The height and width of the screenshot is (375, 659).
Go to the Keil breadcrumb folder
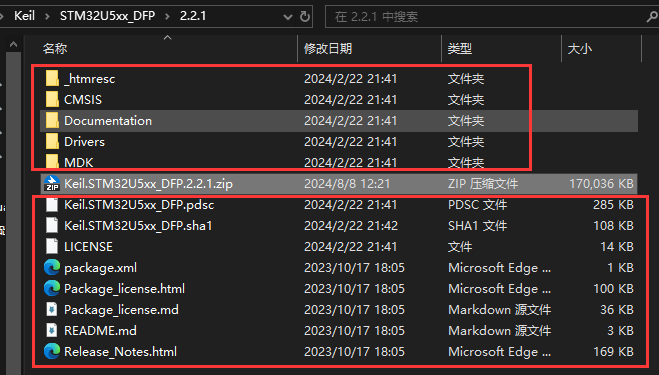24,16
